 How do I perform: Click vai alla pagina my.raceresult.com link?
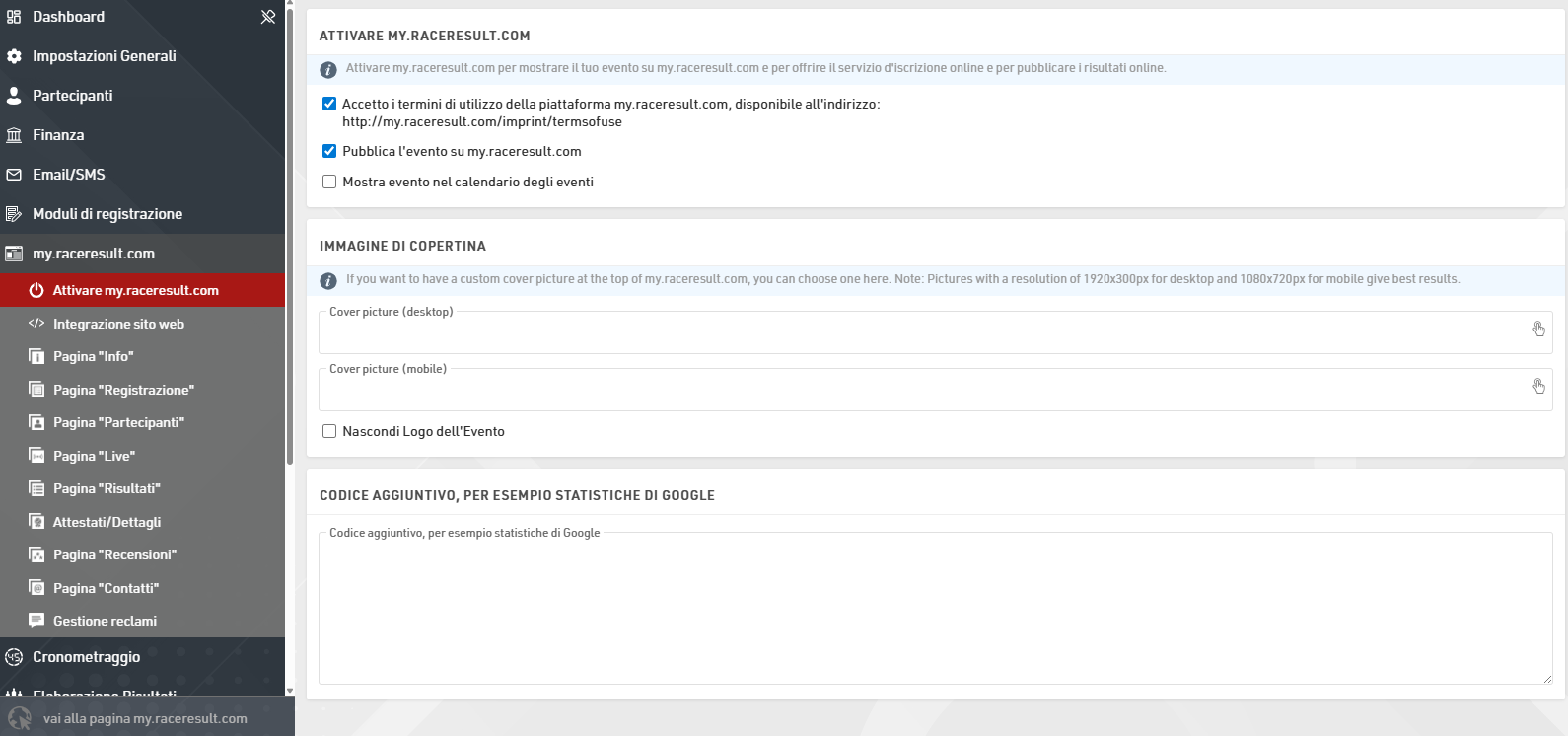tap(145, 718)
